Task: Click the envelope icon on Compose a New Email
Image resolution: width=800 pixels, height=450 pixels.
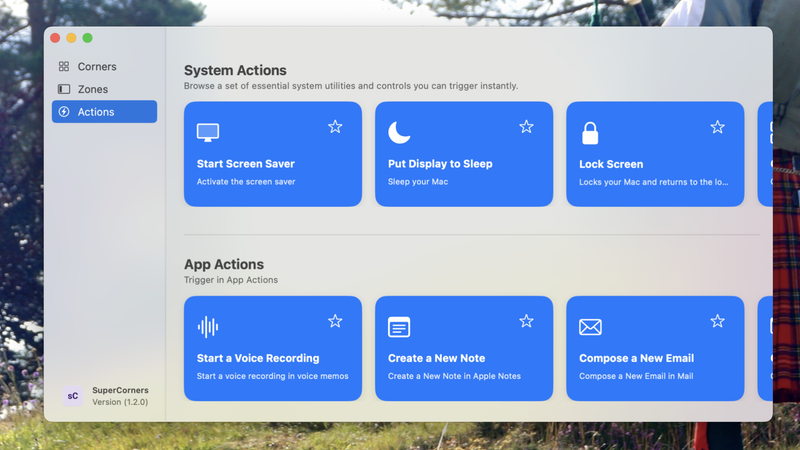Action: tap(590, 327)
